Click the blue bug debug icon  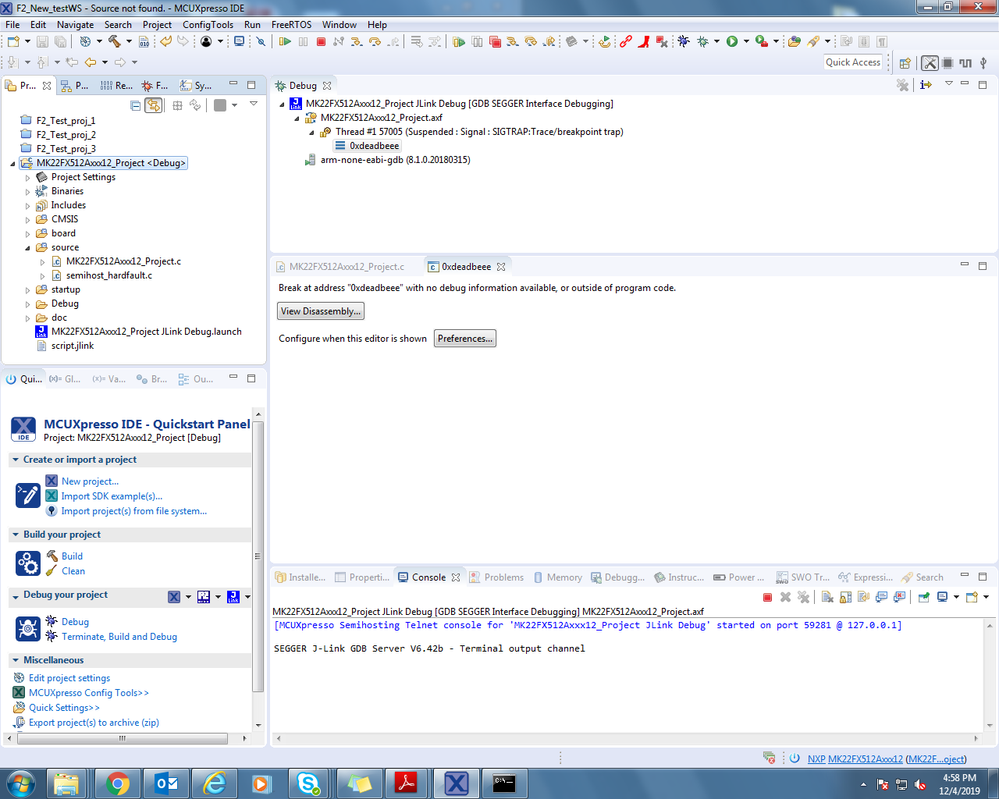pos(684,41)
